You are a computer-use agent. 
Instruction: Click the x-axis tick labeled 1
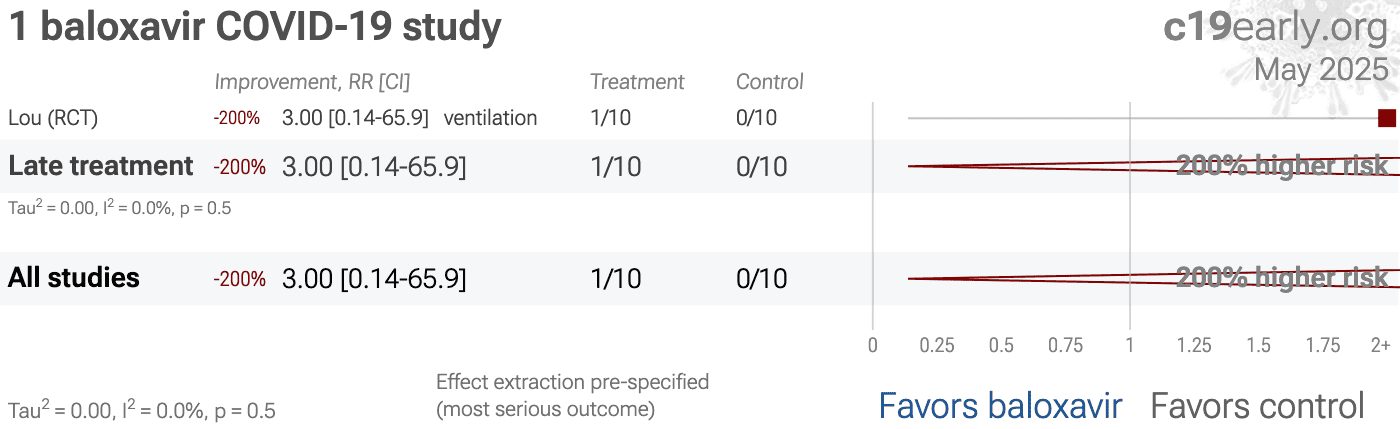[x=1130, y=346]
